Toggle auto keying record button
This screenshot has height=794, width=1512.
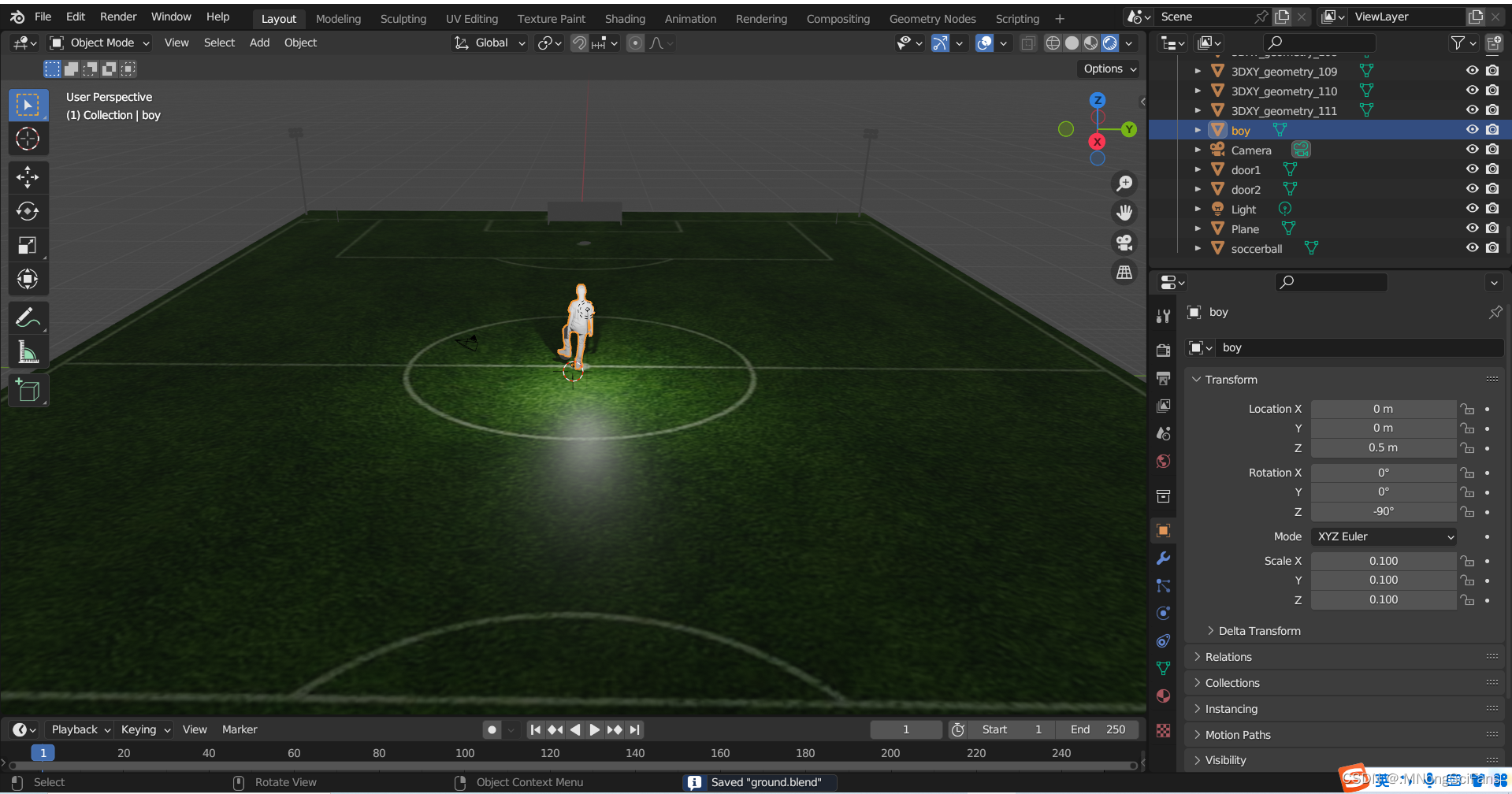[x=492, y=729]
